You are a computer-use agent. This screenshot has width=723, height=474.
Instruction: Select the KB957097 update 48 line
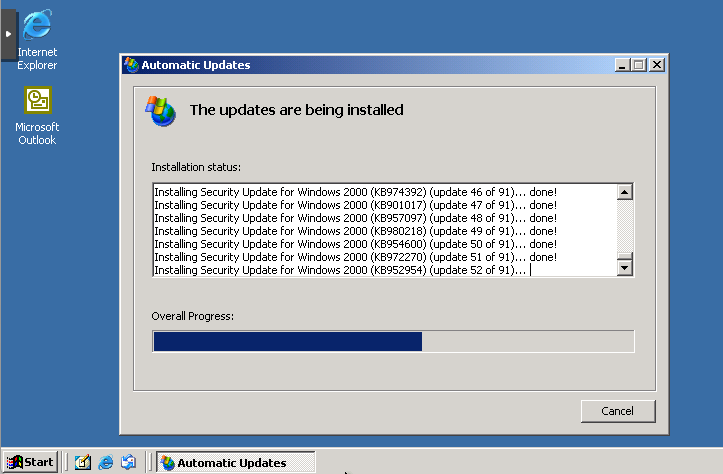(356, 218)
